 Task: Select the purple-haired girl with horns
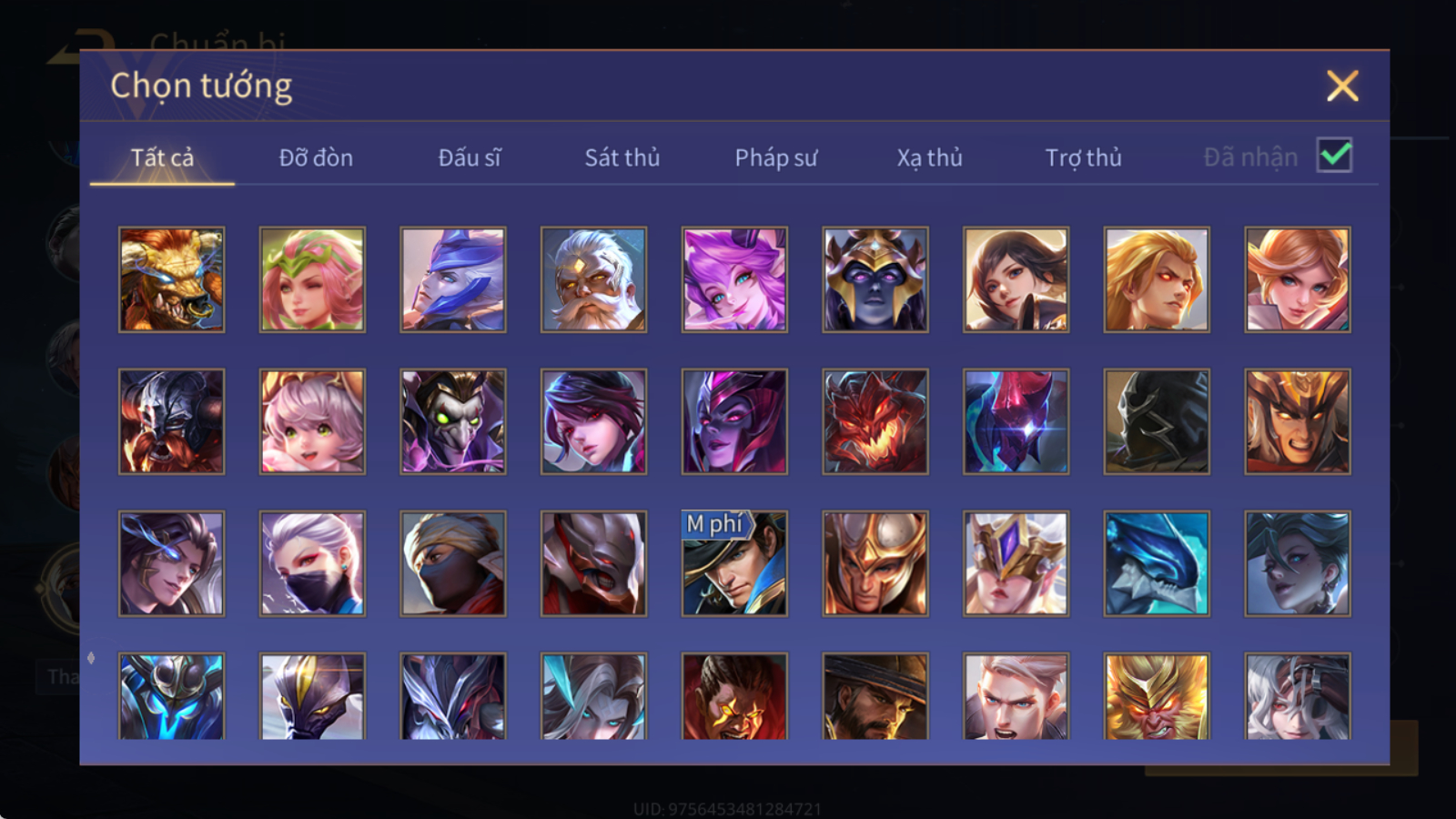(734, 279)
